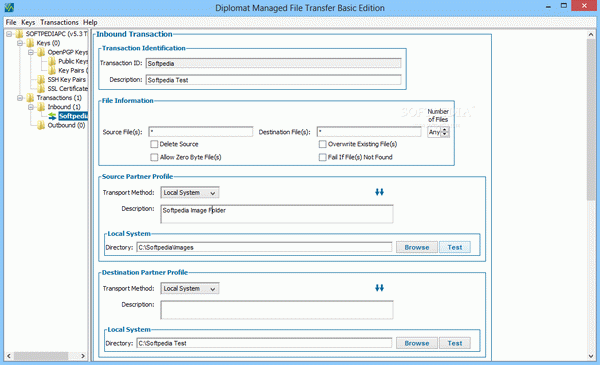Viewport: 600px width, 365px height.
Task: Click Test for source directory
Action: coord(455,248)
